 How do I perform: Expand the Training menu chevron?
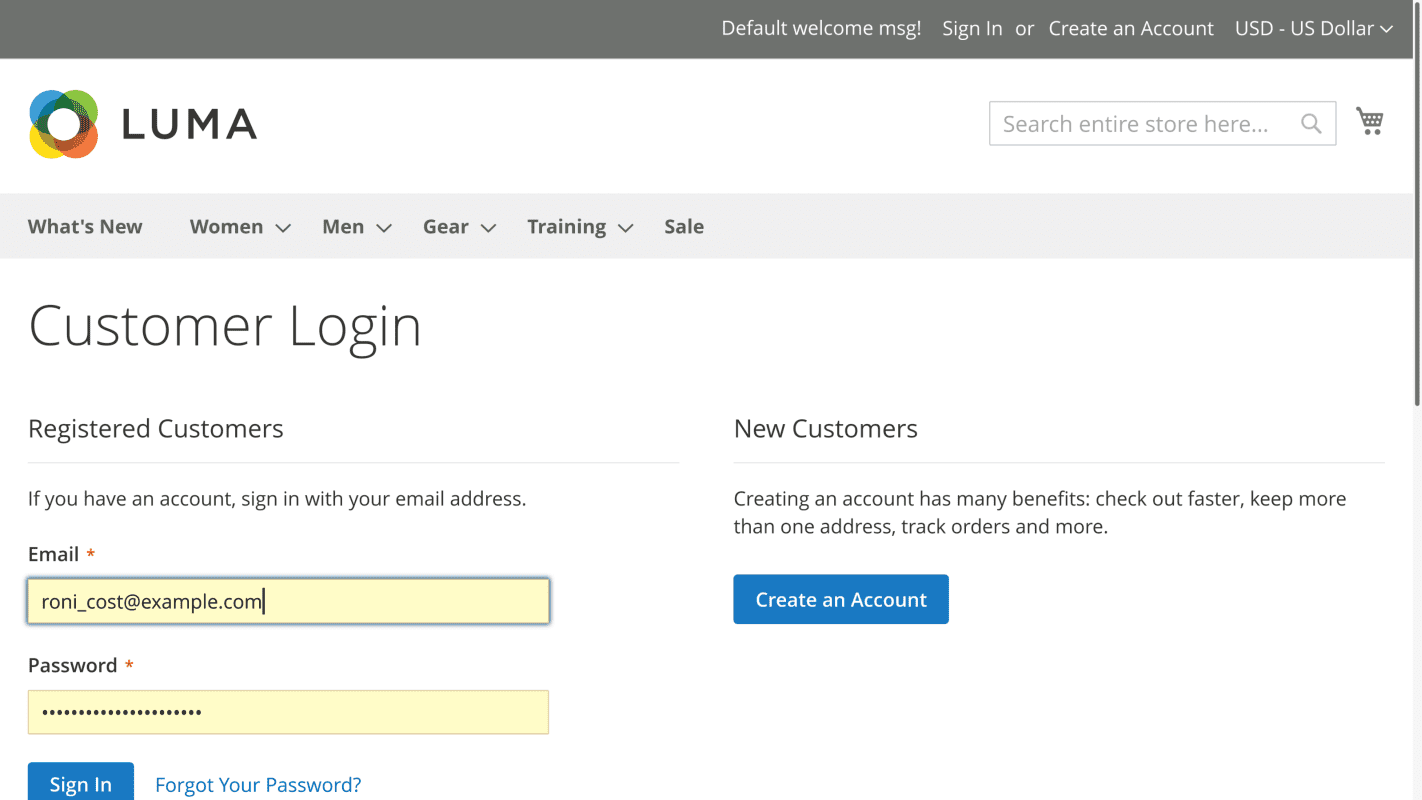coord(626,228)
